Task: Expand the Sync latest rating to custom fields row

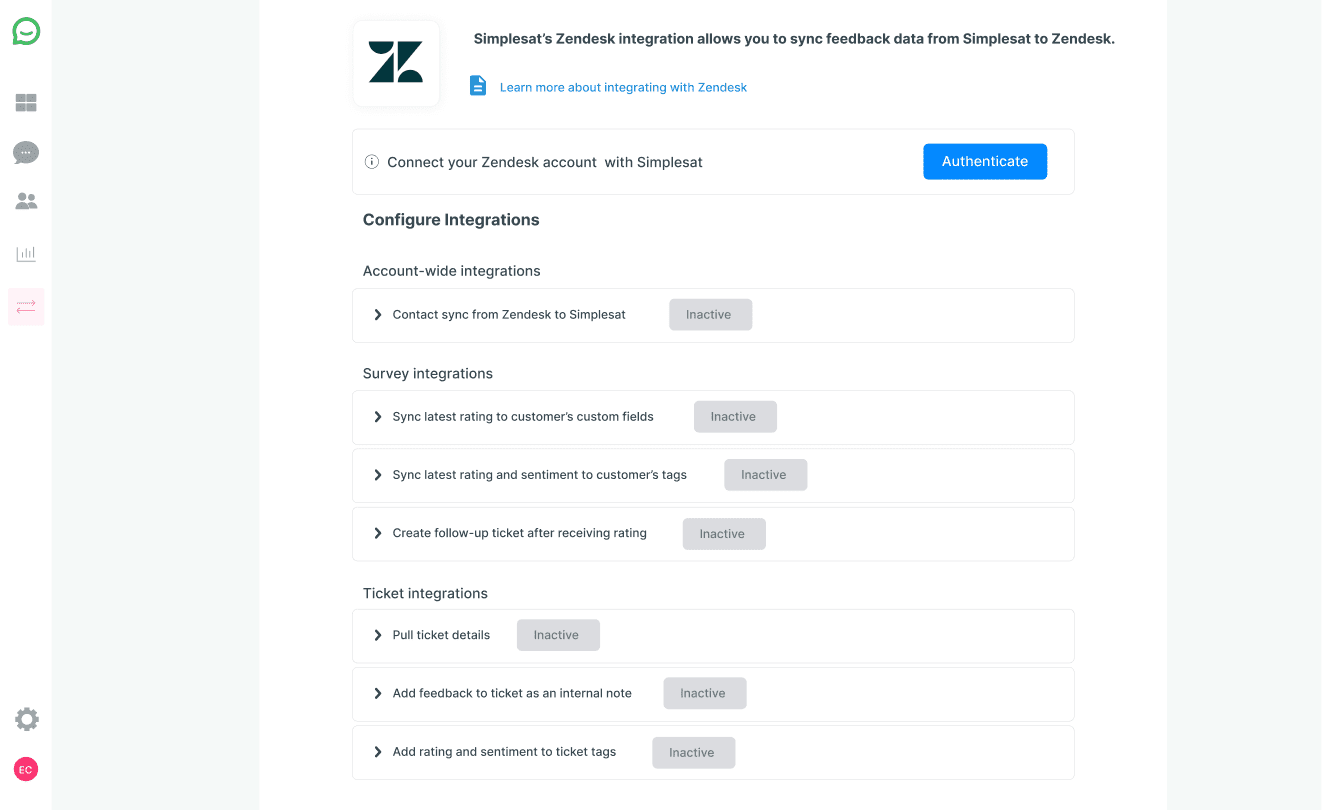Action: point(378,417)
